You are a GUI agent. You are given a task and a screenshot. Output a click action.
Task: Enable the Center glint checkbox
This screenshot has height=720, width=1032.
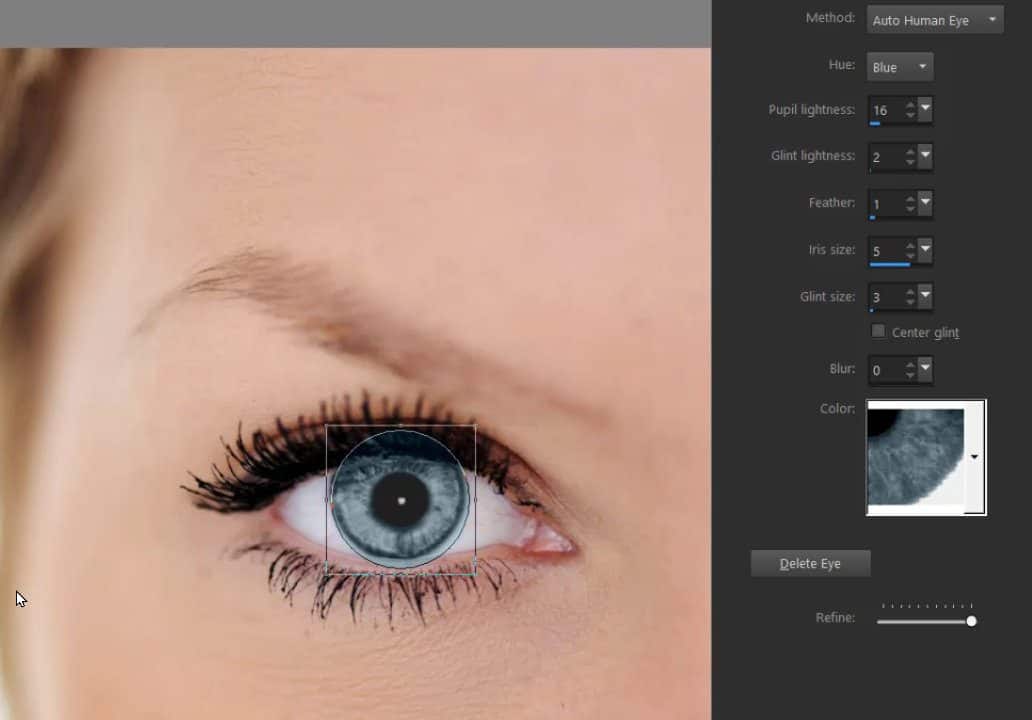point(878,332)
